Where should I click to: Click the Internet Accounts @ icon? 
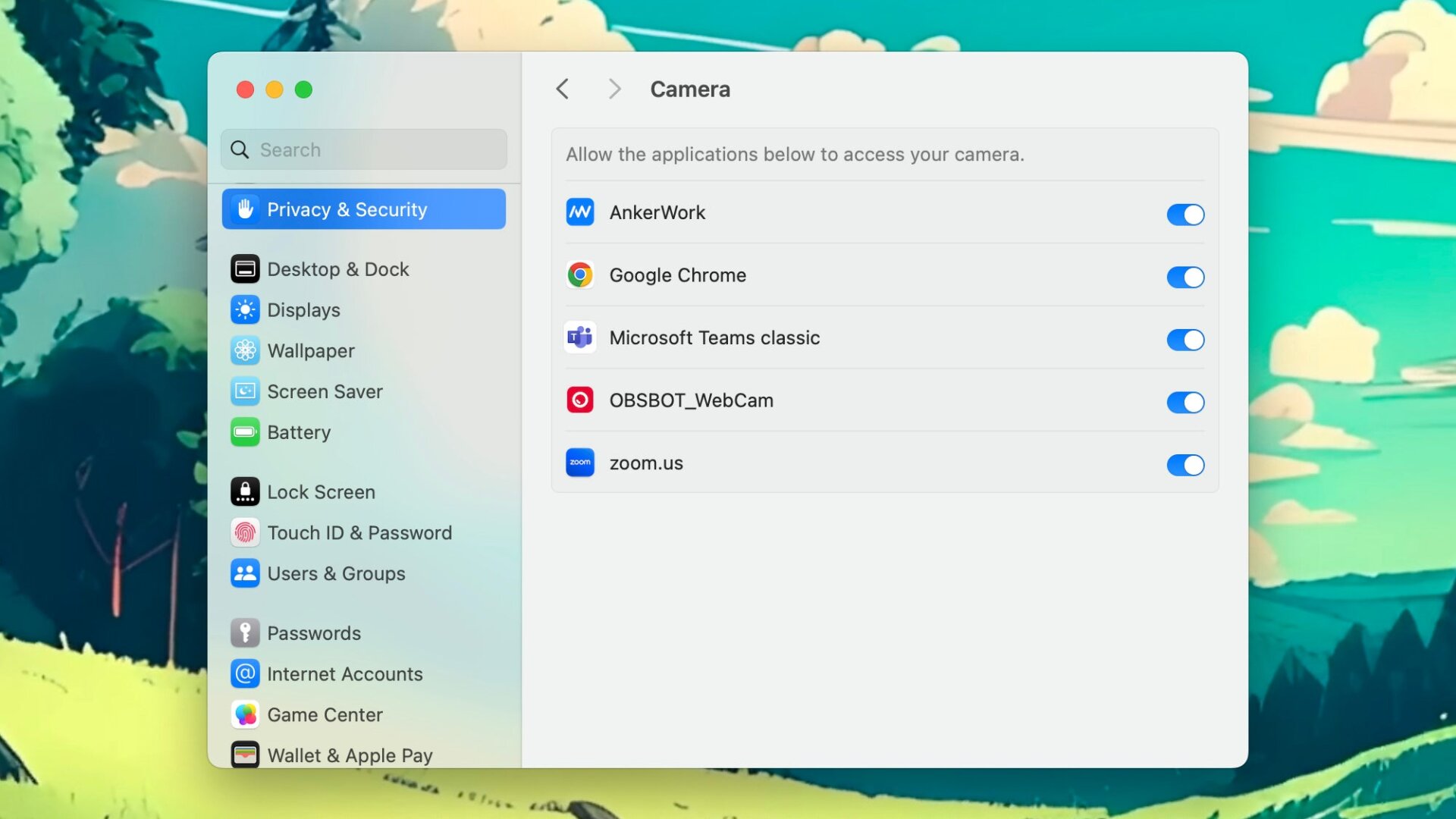pos(245,674)
